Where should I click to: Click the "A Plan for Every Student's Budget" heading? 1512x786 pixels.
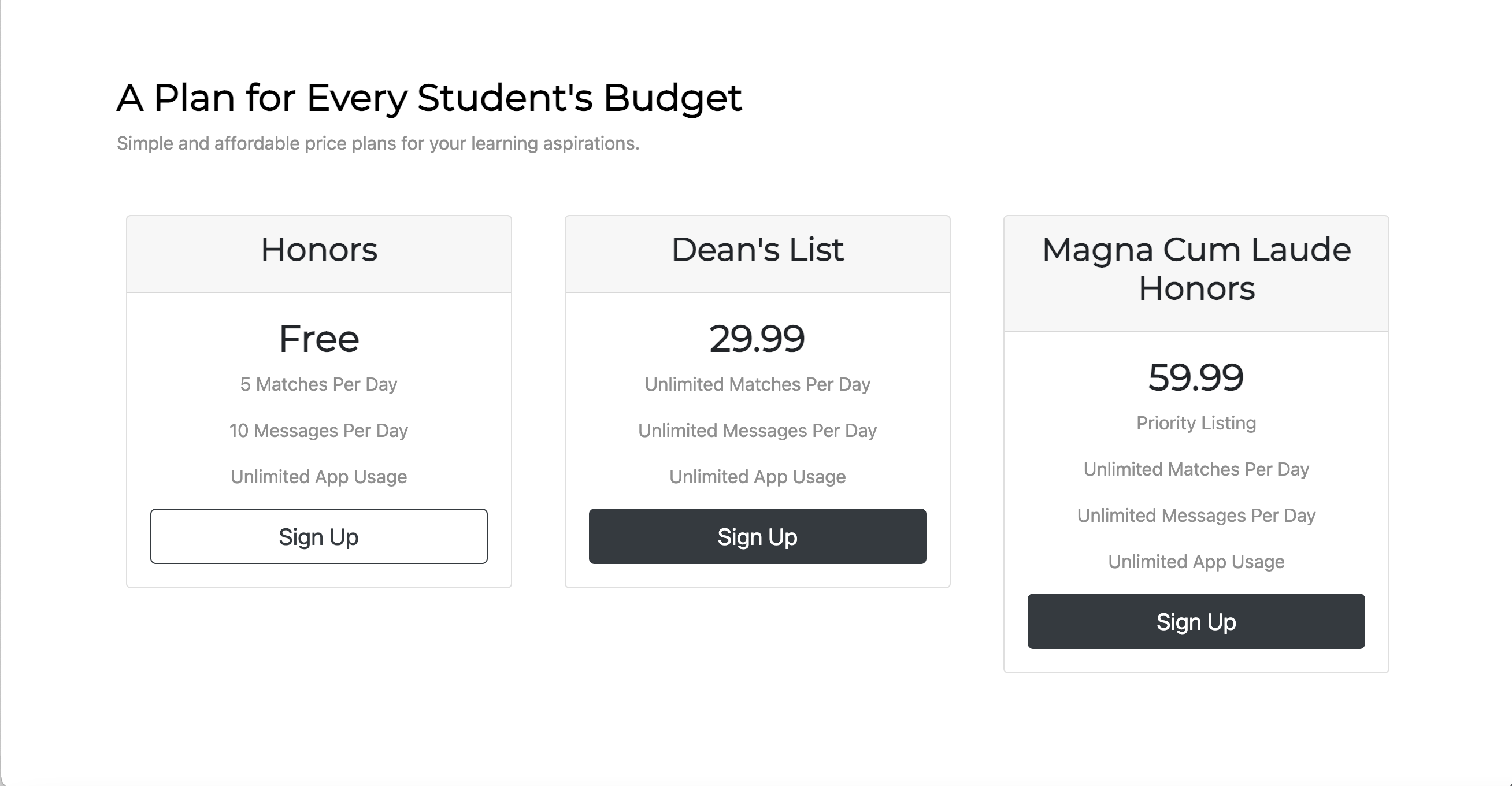429,98
